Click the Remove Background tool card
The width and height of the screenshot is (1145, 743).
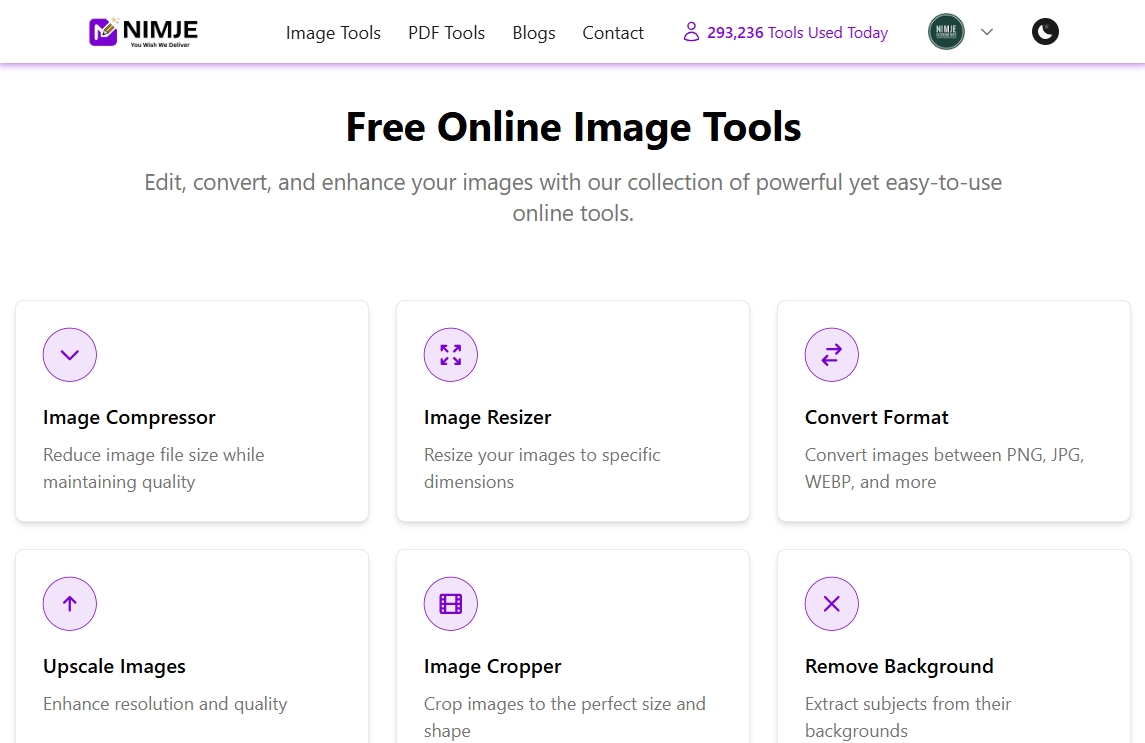point(953,650)
